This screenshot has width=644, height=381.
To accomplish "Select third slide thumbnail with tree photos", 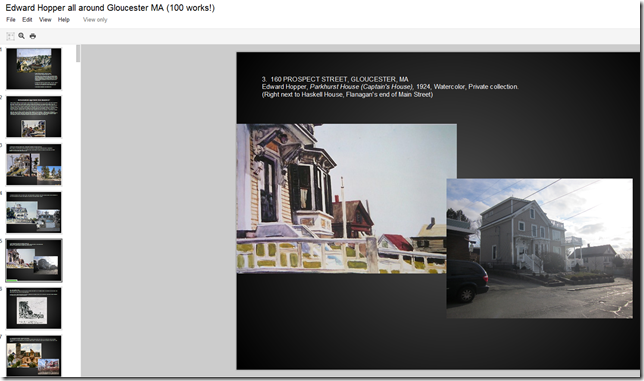I will (x=34, y=164).
